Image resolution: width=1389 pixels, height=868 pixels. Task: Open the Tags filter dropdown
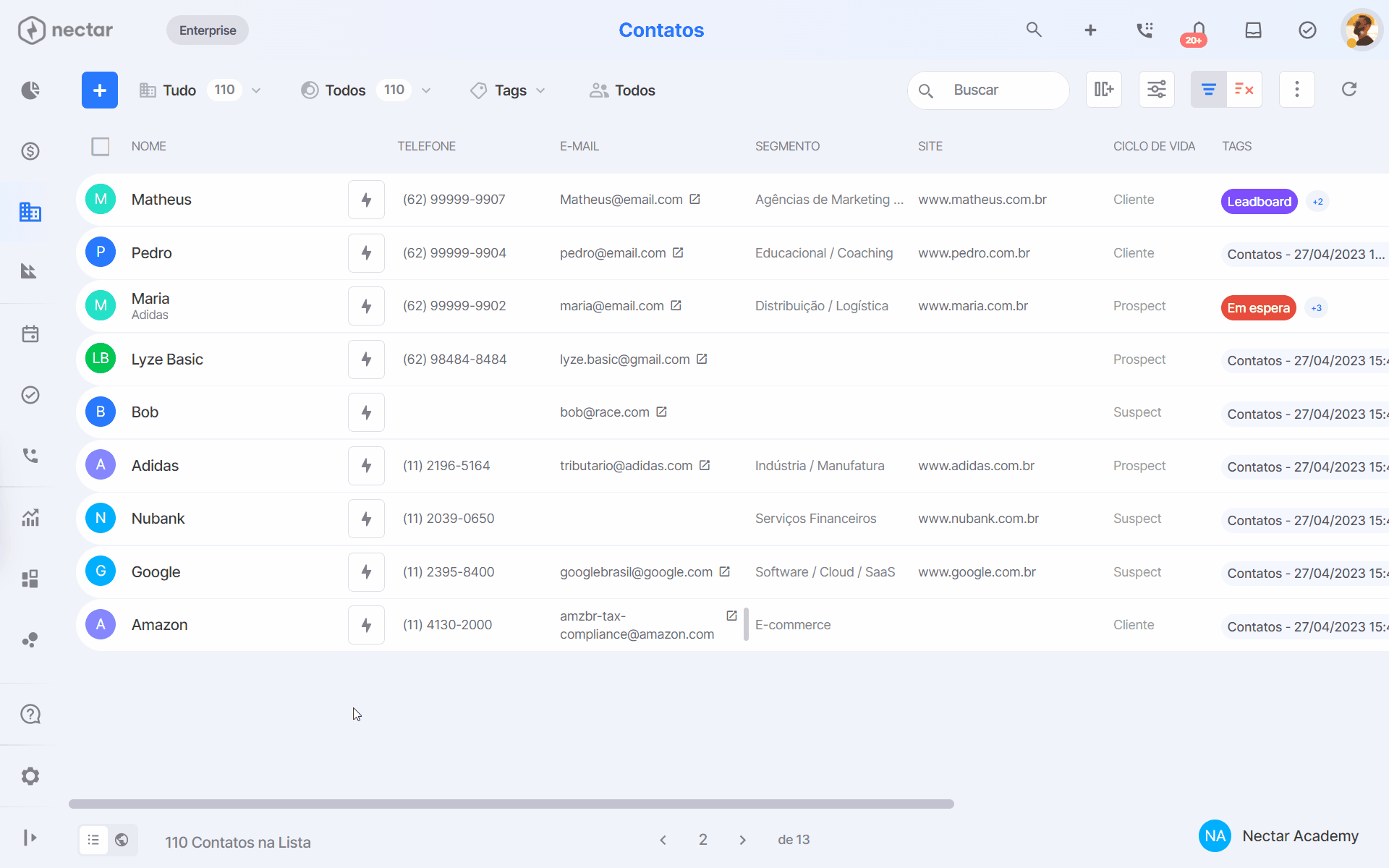[508, 90]
